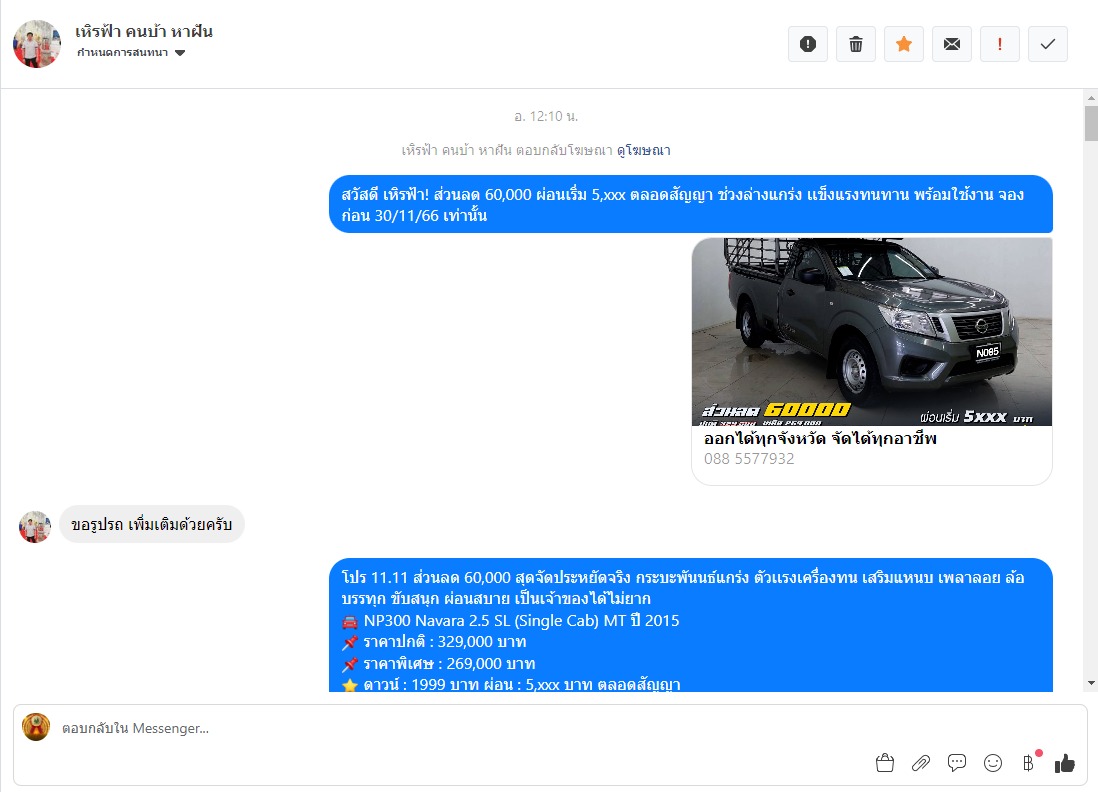Open the shopping bag products icon
Viewport: 1098px width, 792px height.
[x=885, y=763]
